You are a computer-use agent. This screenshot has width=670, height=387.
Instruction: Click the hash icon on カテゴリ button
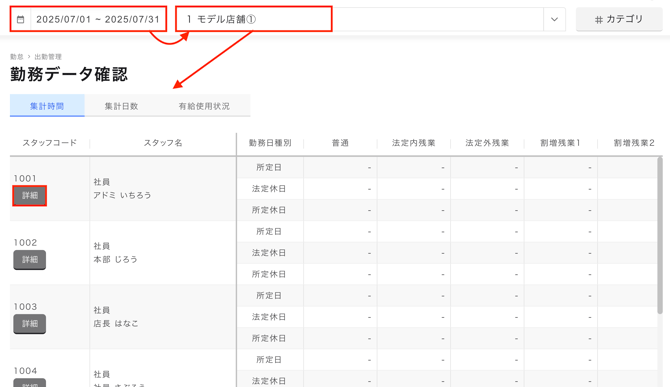pyautogui.click(x=599, y=20)
